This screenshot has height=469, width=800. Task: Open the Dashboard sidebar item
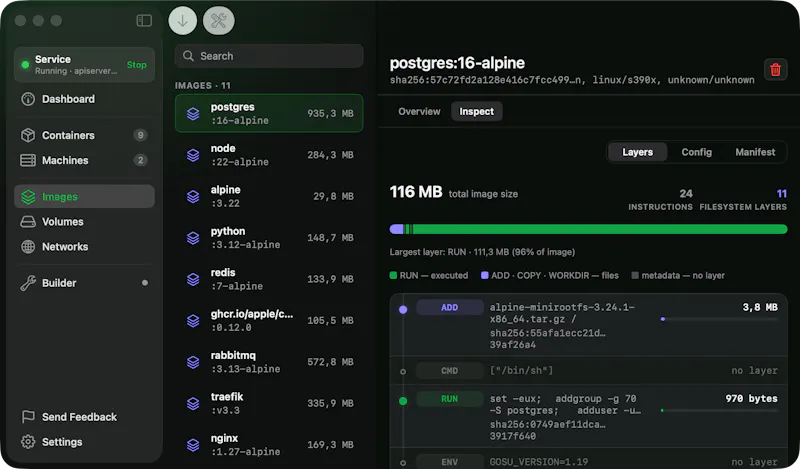click(84, 99)
